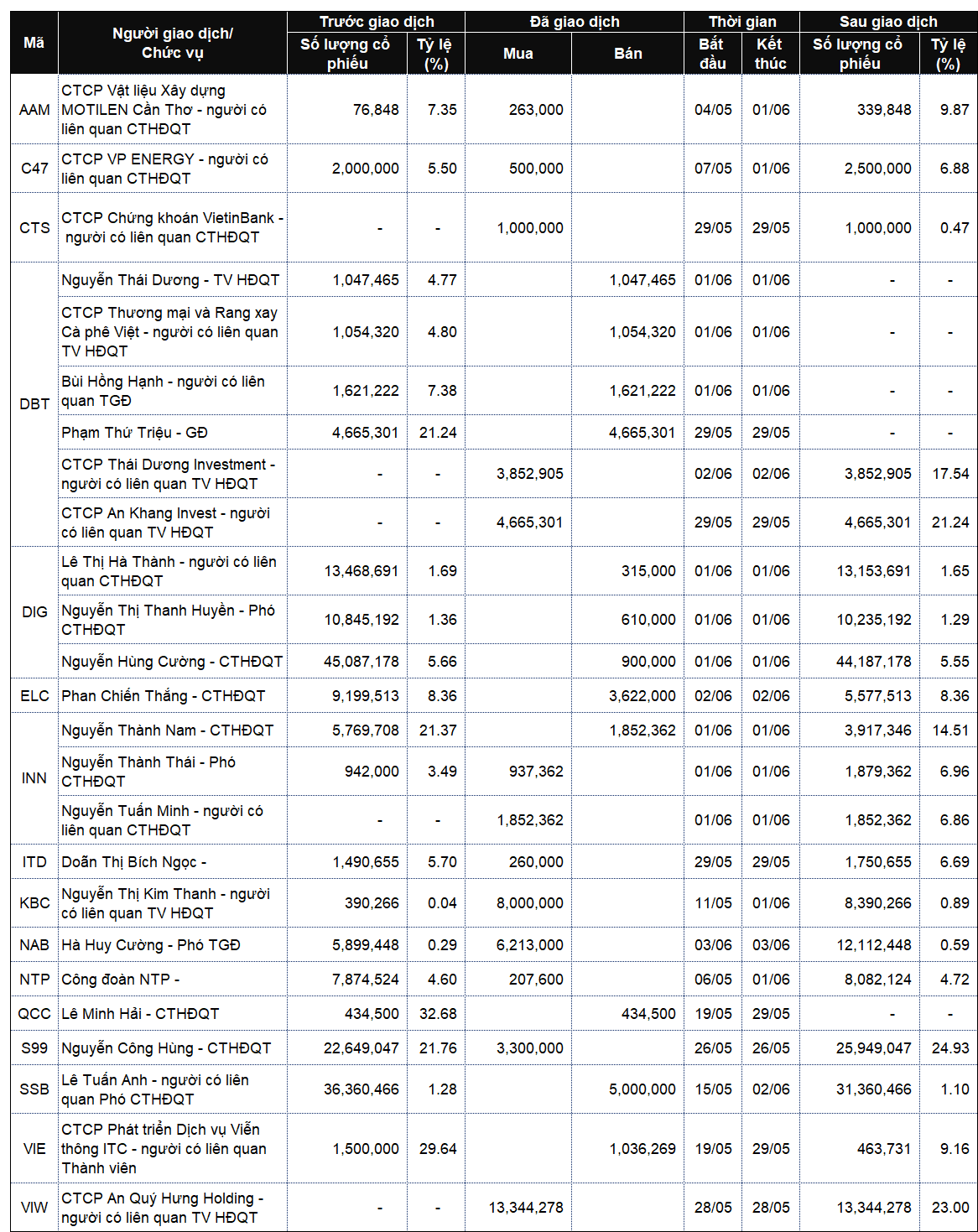
Task: Select stock code NTP
Action: 34,980
